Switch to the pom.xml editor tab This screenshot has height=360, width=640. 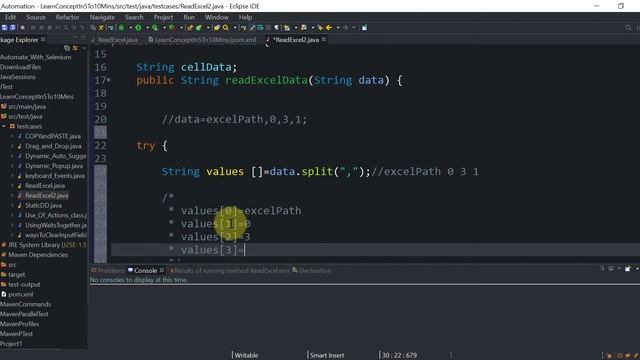[x=203, y=40]
